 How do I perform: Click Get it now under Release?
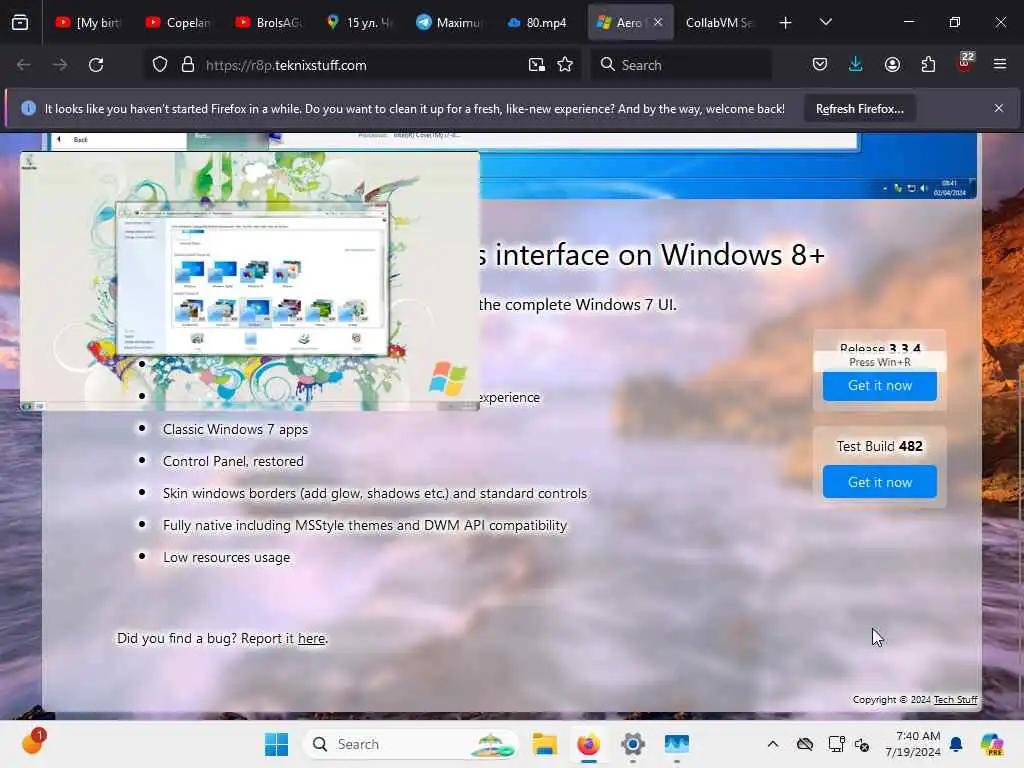point(880,385)
